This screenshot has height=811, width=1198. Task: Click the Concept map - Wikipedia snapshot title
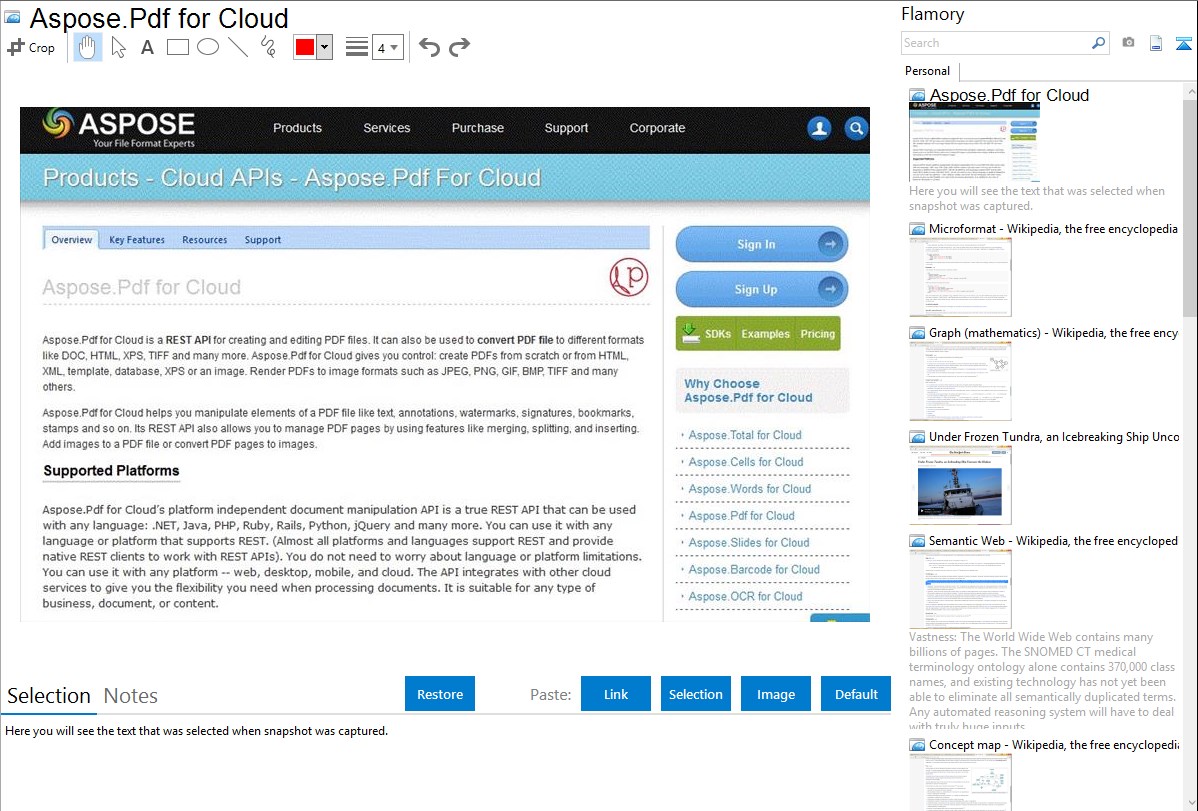point(1054,744)
